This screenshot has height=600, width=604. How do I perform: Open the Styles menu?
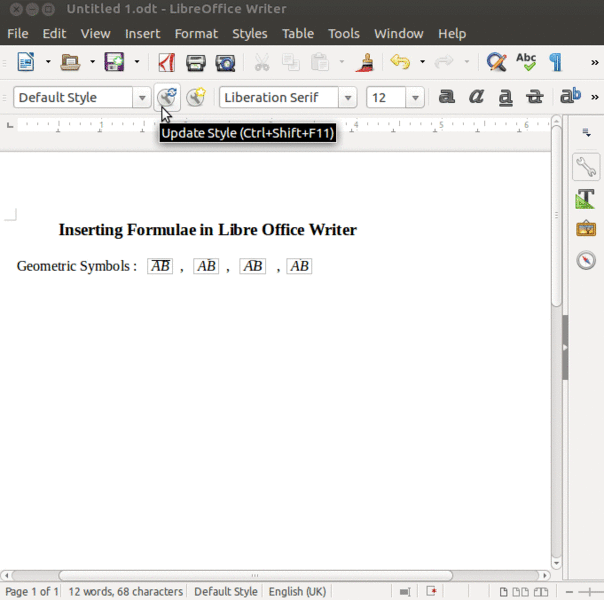[250, 34]
